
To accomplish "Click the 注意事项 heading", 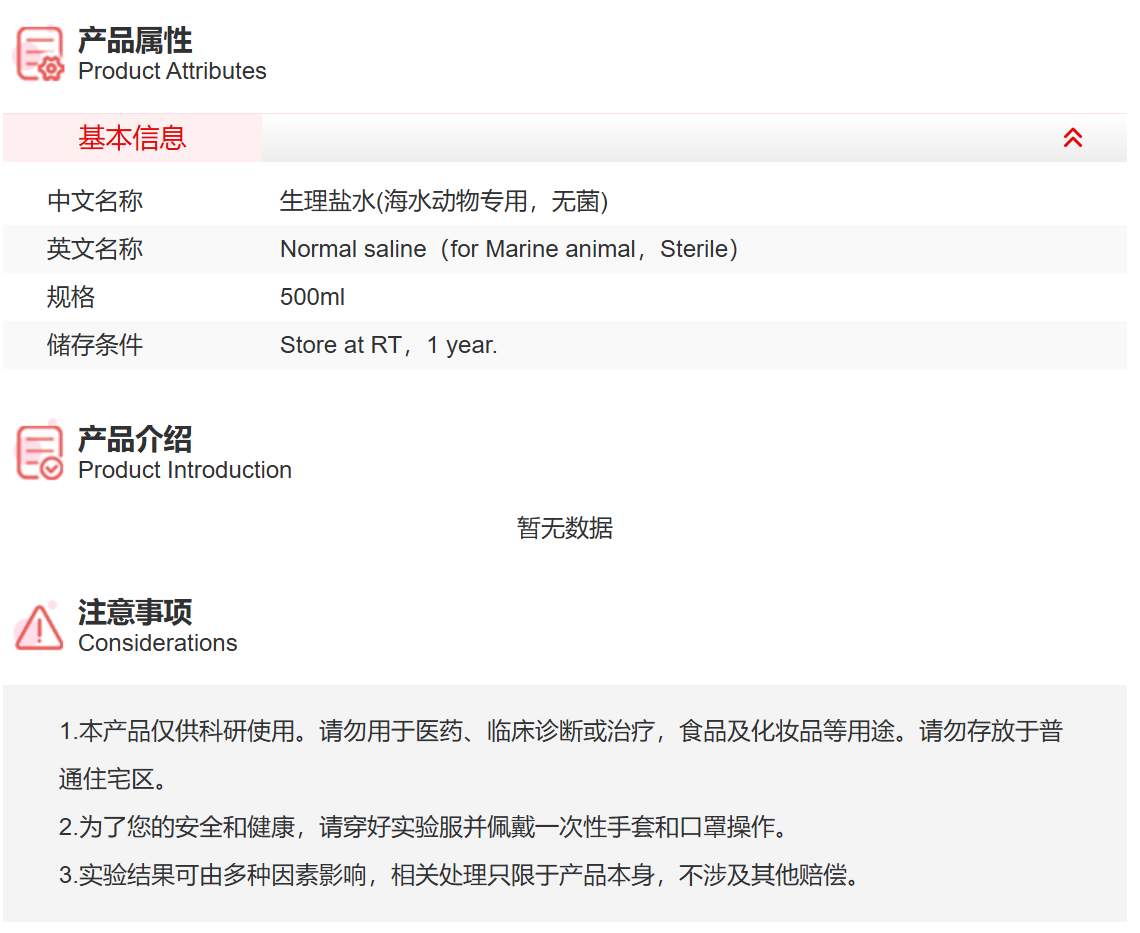I will pyautogui.click(x=135, y=612).
